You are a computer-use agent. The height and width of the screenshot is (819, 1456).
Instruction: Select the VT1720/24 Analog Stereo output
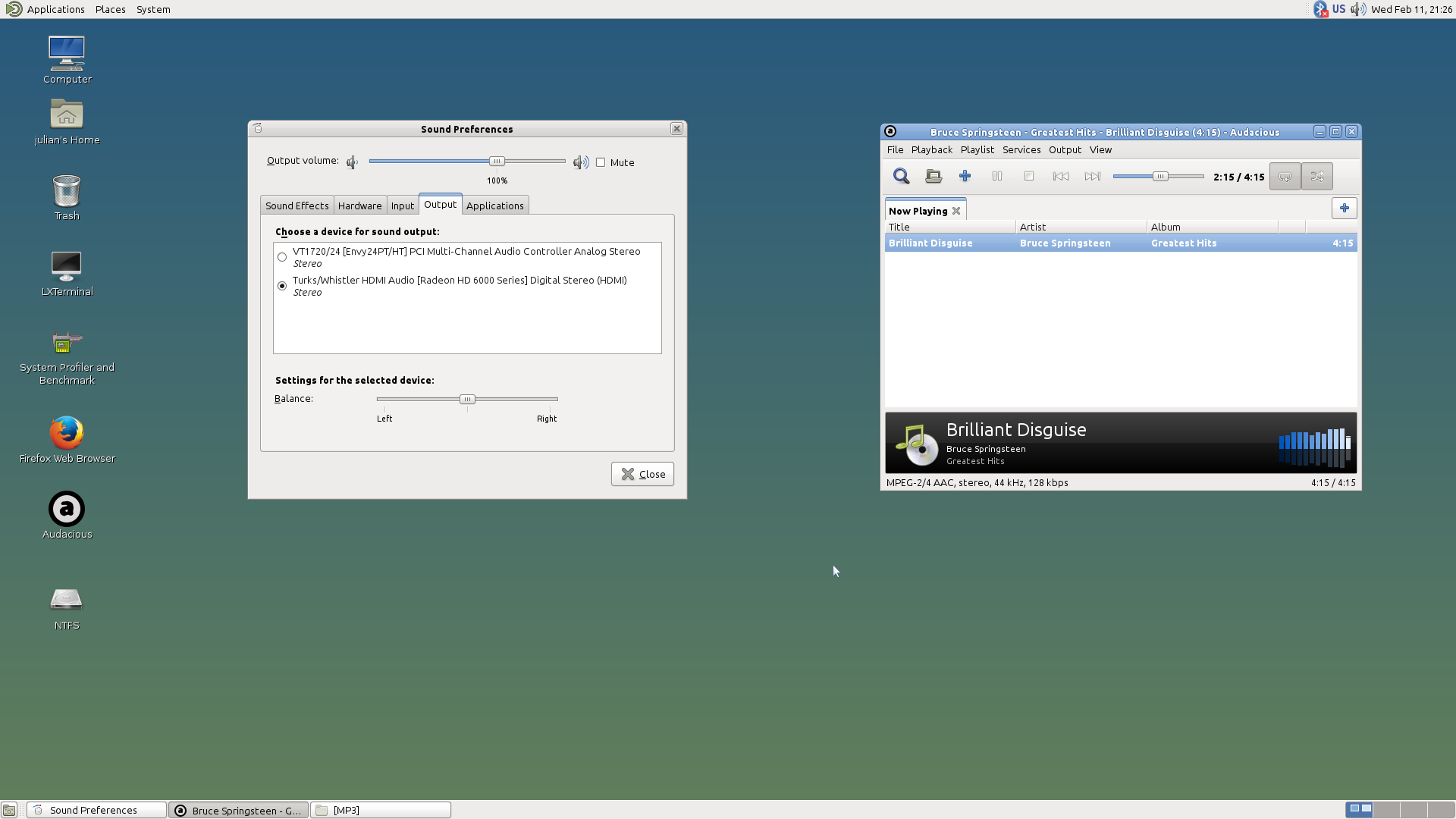tap(282, 257)
